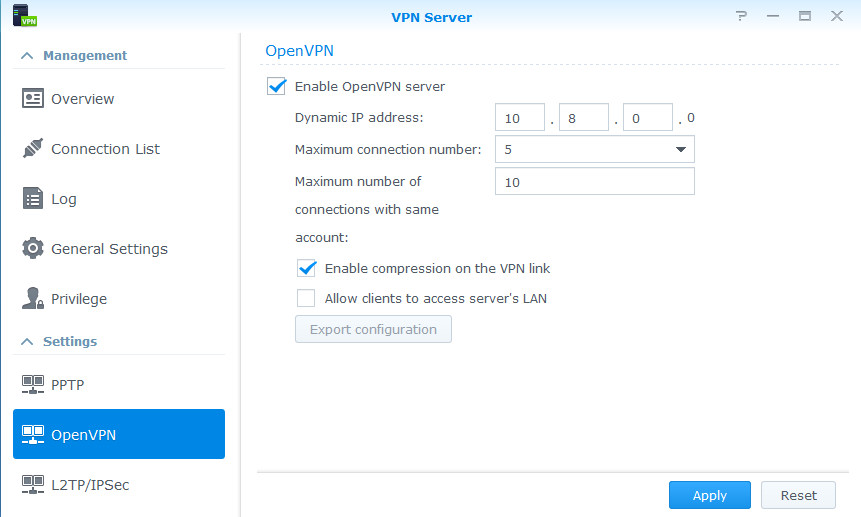The image size is (861, 517).
Task: Collapse the Management section
Action: coord(27,55)
